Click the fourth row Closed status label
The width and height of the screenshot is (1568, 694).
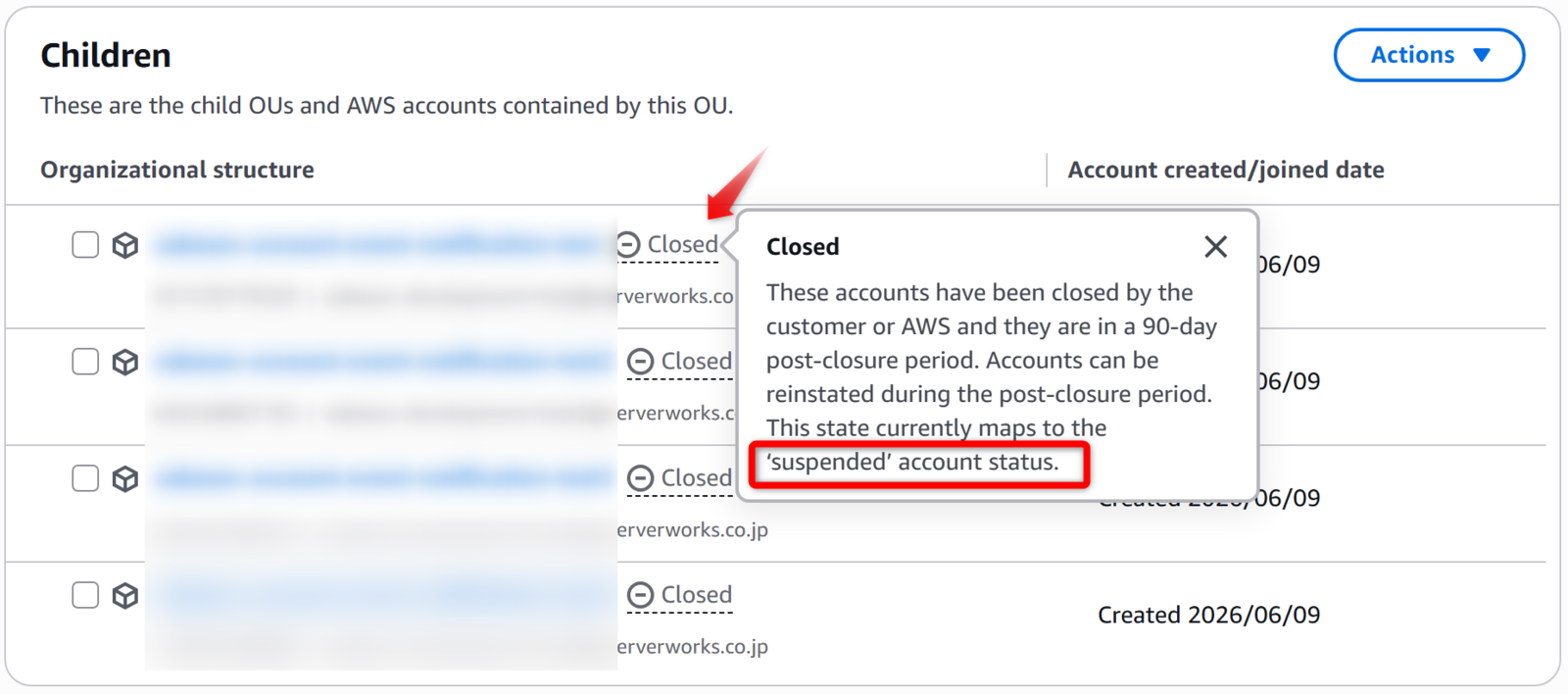[696, 594]
